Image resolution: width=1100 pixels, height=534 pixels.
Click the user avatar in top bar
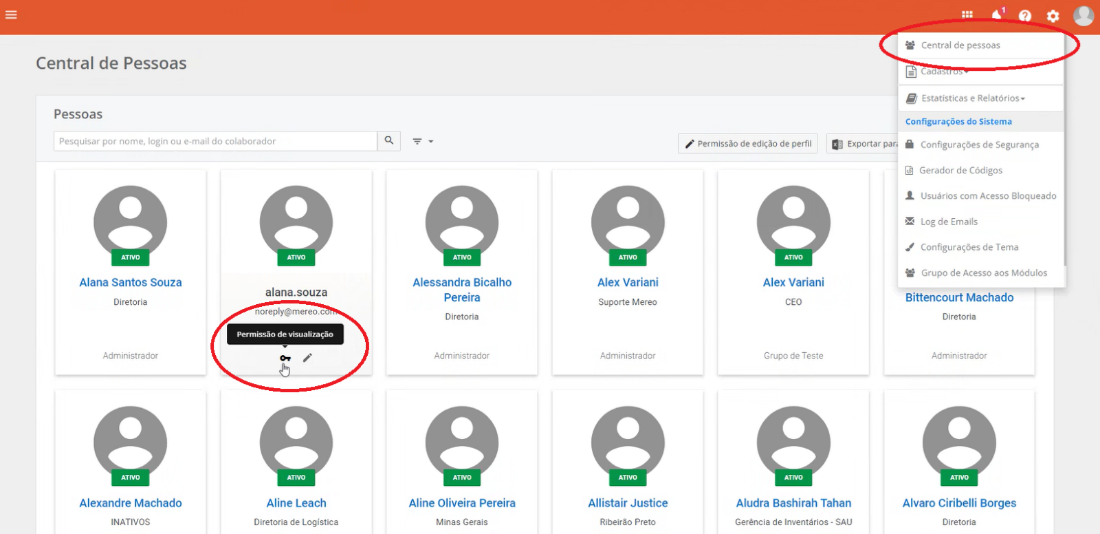tap(1083, 16)
